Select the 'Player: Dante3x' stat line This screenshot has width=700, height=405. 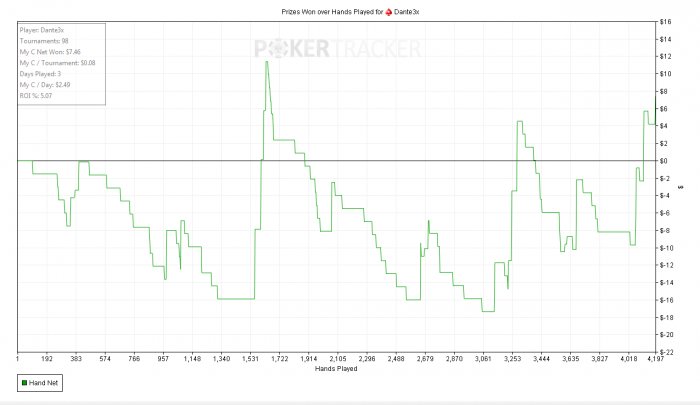(x=42, y=30)
